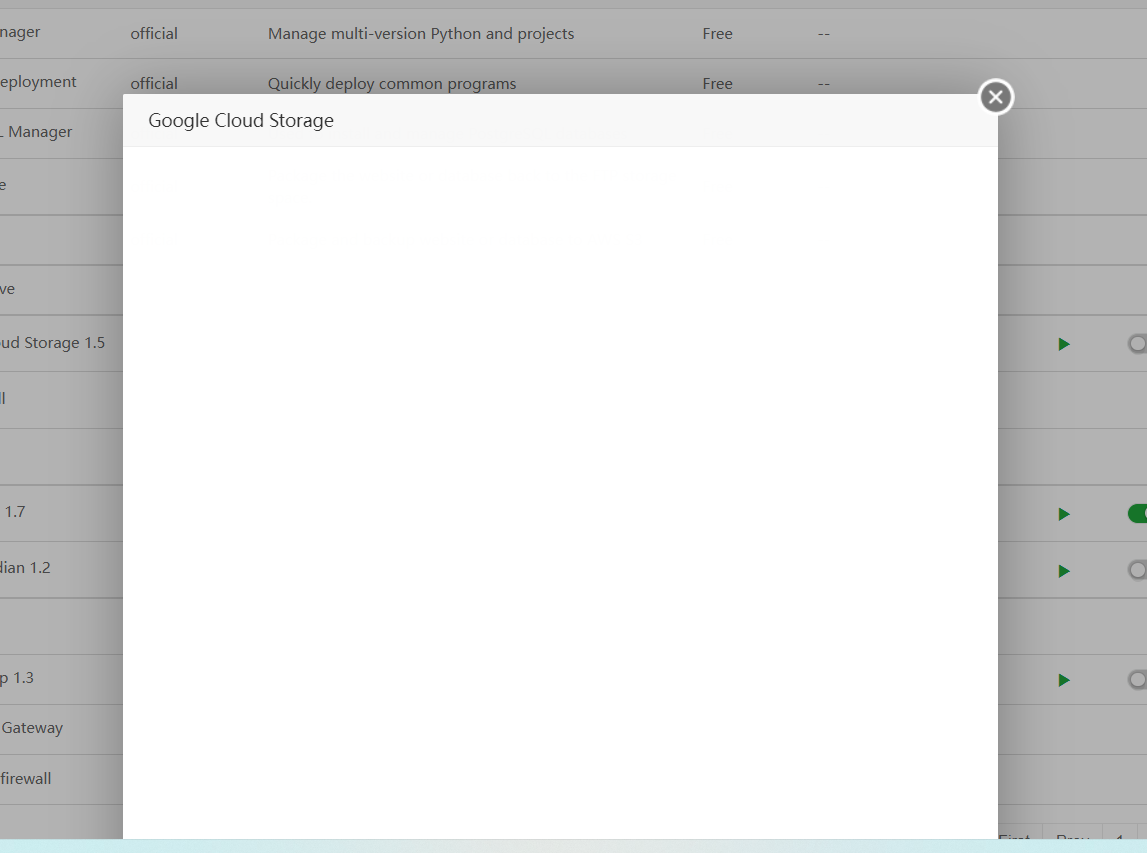Click the 'nager' plugin name in the top row

click(20, 32)
